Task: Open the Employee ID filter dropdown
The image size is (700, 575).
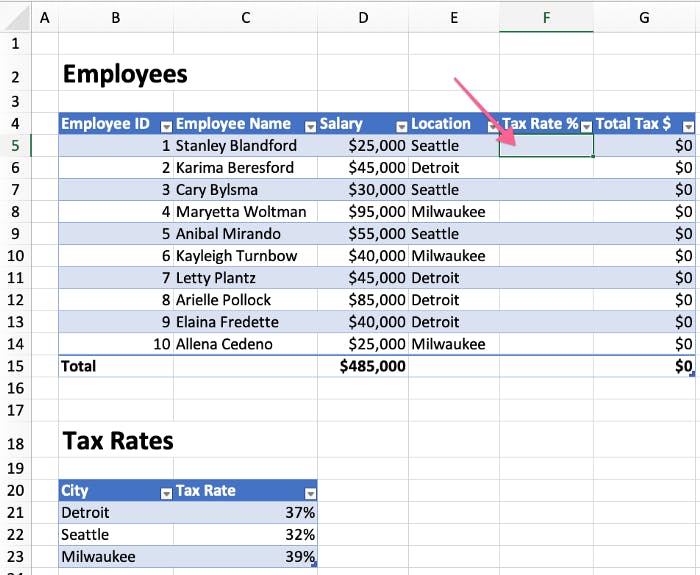Action: (x=166, y=127)
